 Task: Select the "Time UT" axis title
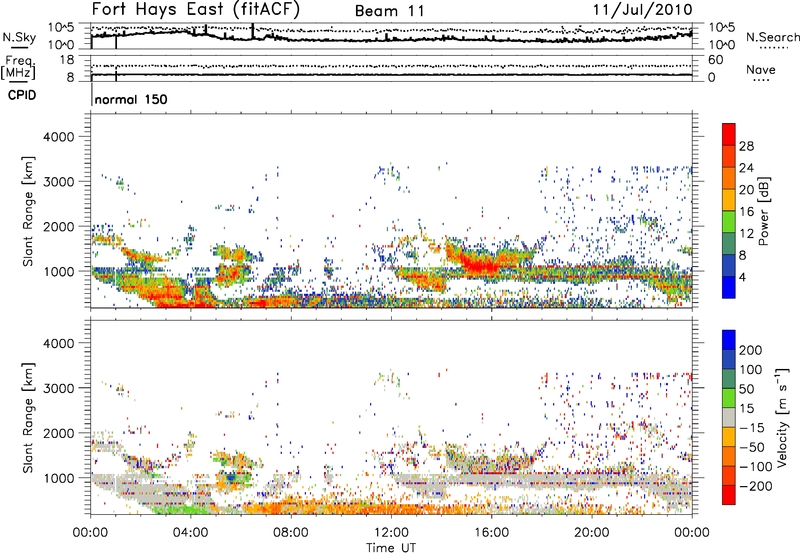pos(391,547)
